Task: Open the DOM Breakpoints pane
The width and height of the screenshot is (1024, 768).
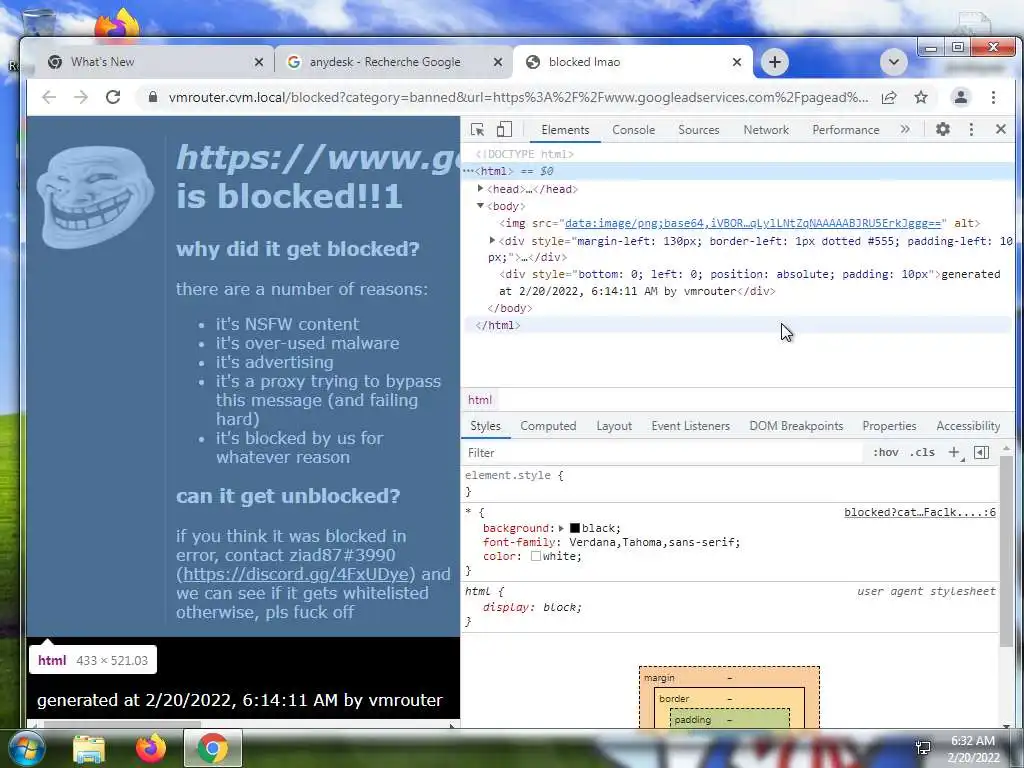Action: [796, 426]
